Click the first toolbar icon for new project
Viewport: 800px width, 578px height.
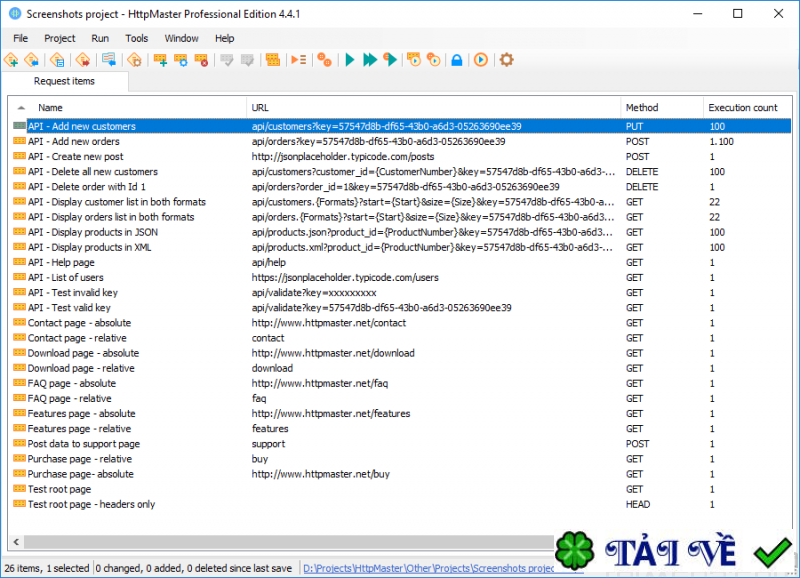[x=12, y=60]
